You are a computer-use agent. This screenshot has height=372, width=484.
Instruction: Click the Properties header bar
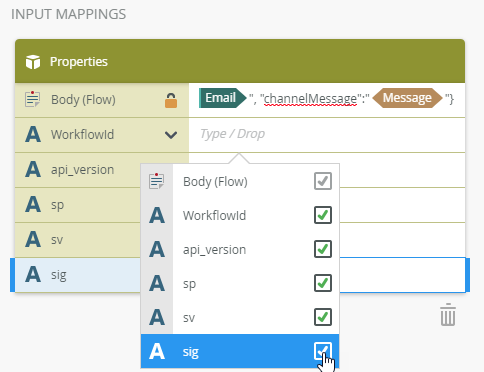tap(240, 61)
